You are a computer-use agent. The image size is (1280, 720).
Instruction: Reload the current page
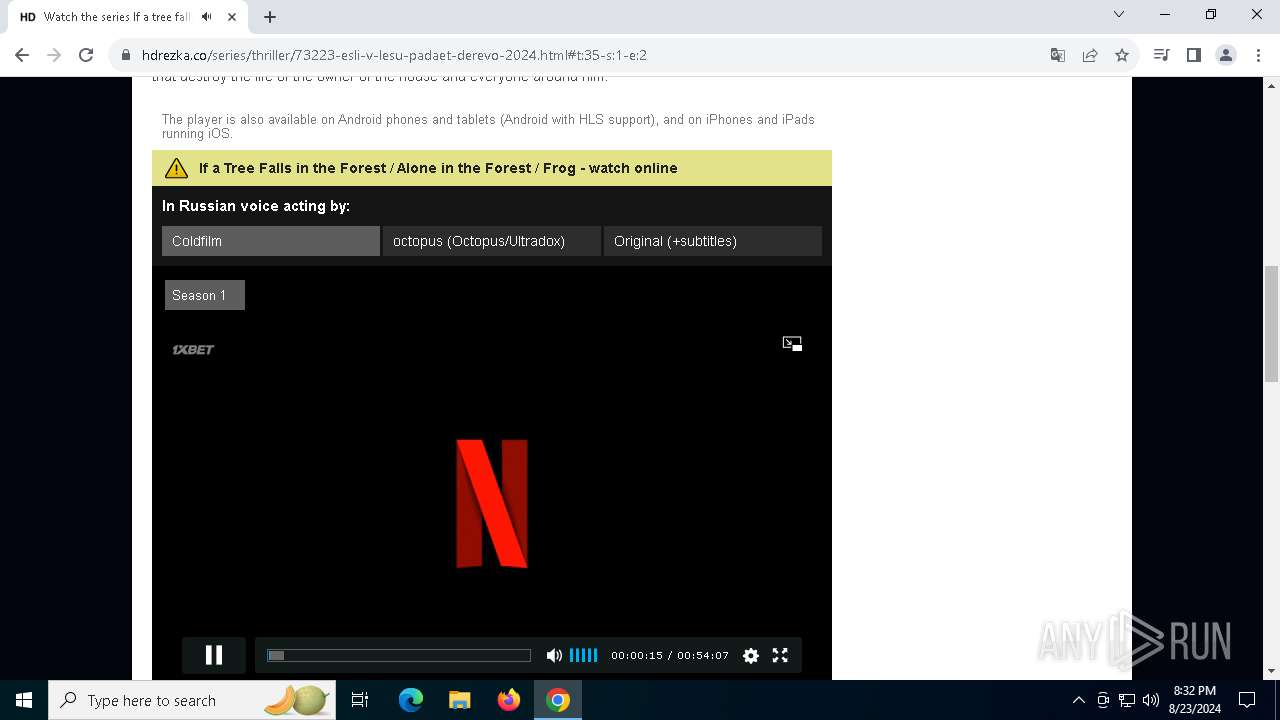(x=86, y=55)
